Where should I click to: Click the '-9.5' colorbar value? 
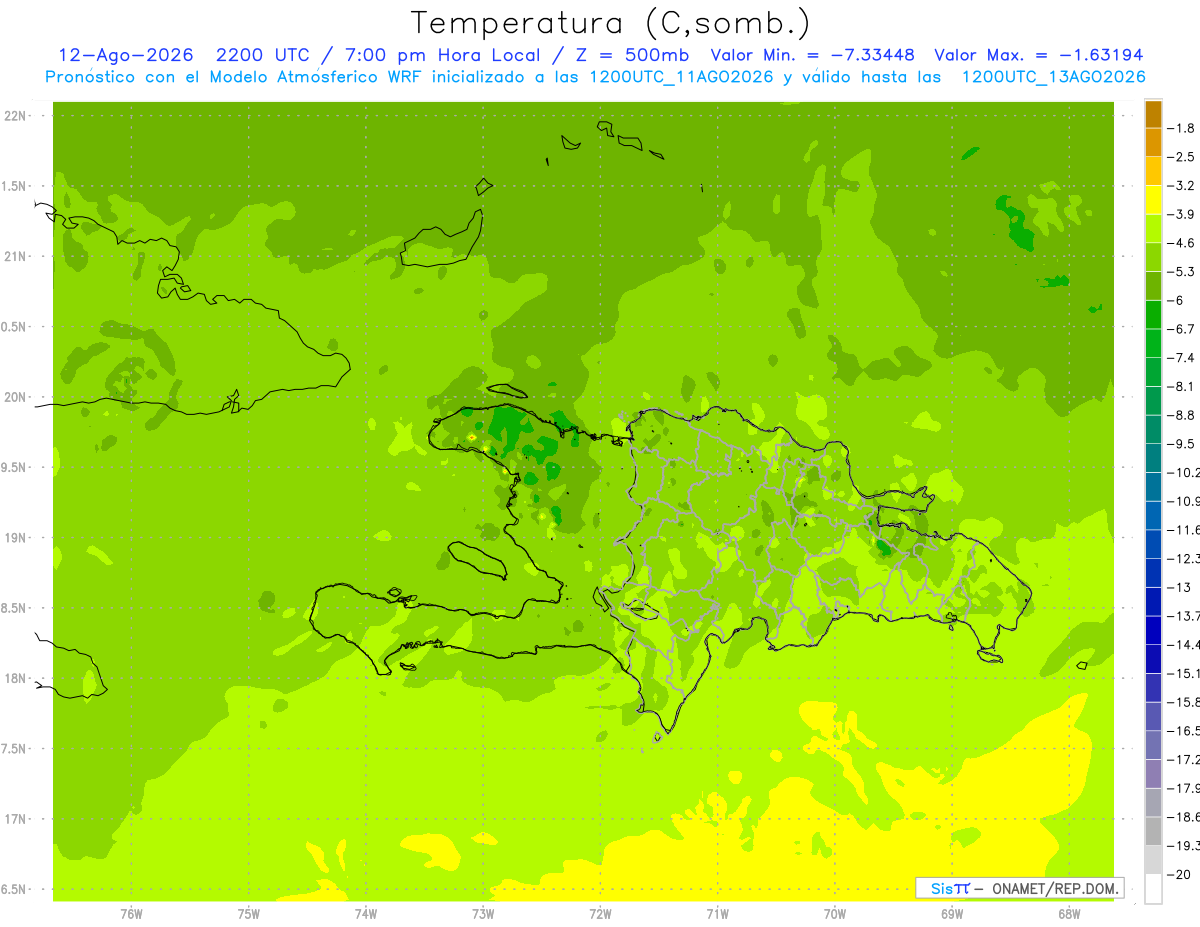click(1182, 443)
